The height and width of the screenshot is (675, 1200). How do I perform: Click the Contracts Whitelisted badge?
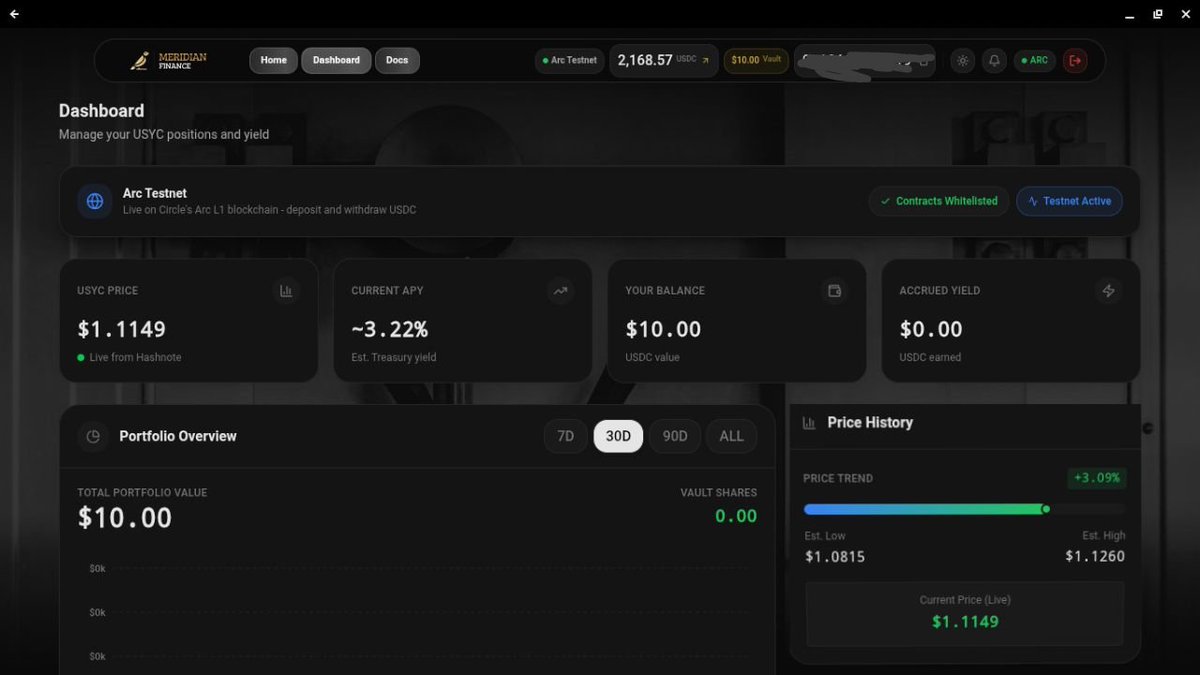(939, 201)
